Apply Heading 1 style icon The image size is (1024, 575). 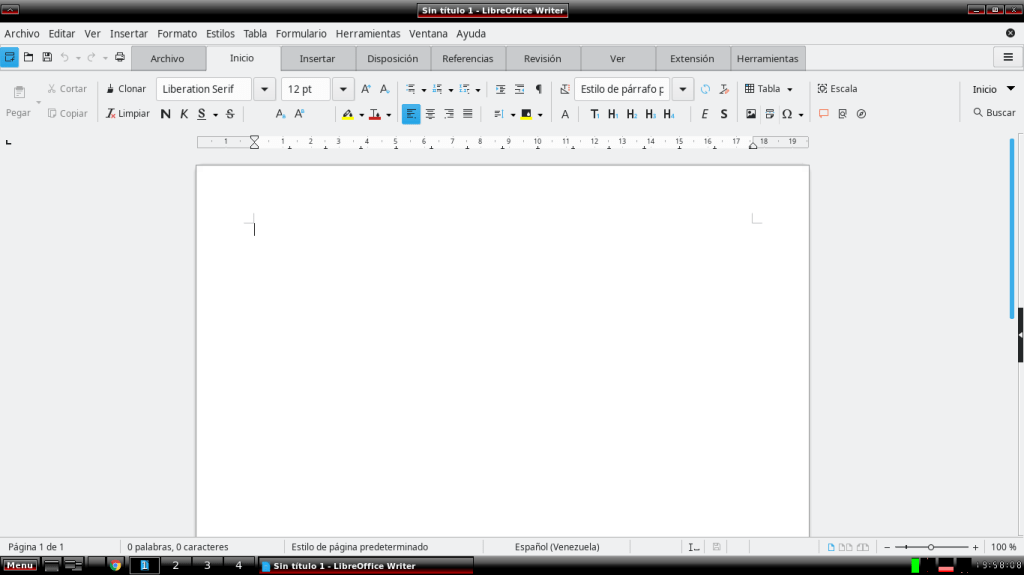pos(612,114)
